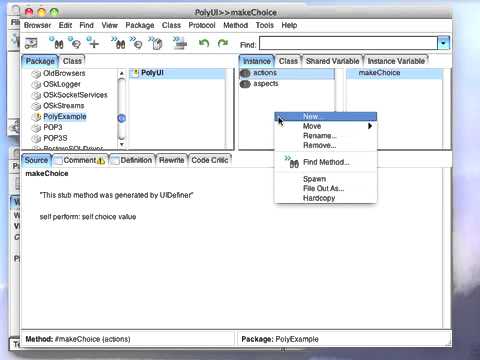Choose Rename... in the context menu
The width and height of the screenshot is (480, 360).
coord(326,136)
